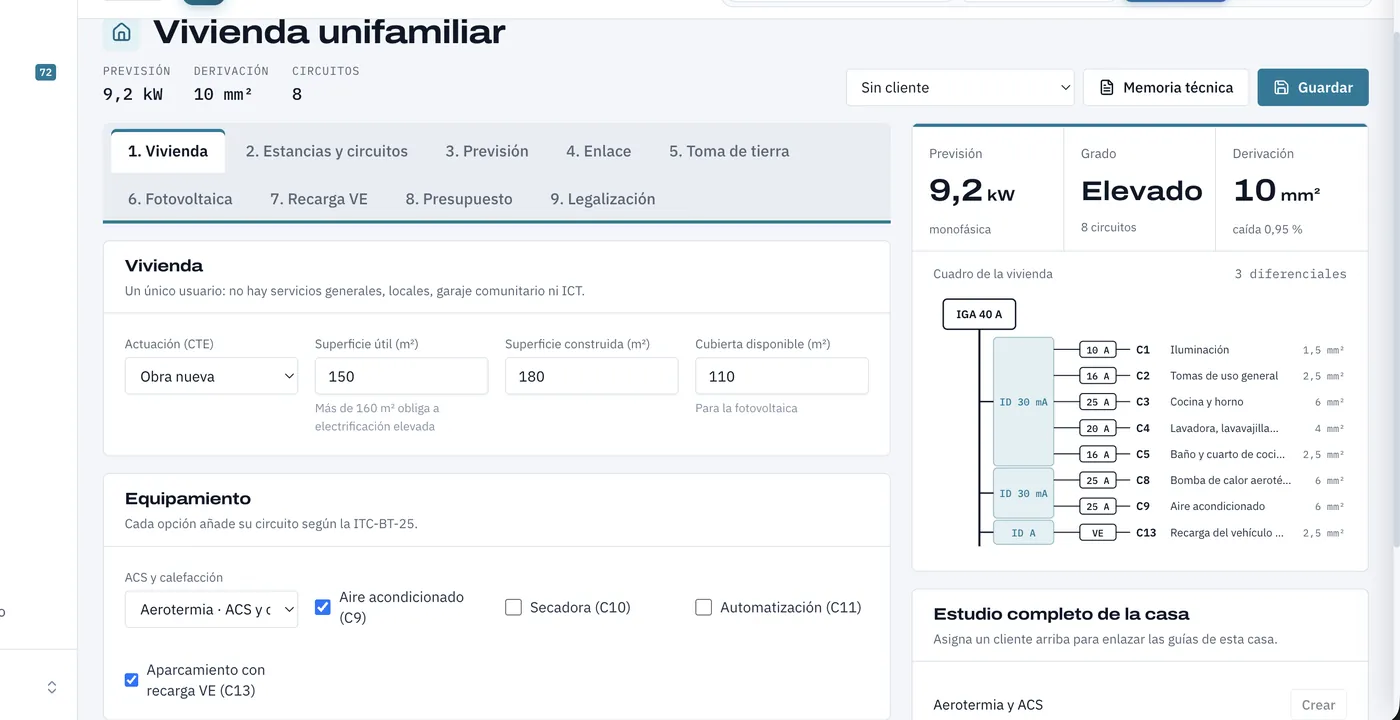This screenshot has height=720, width=1400.
Task: Switch to the 6. Fotovoltaica tab
Action: click(180, 199)
